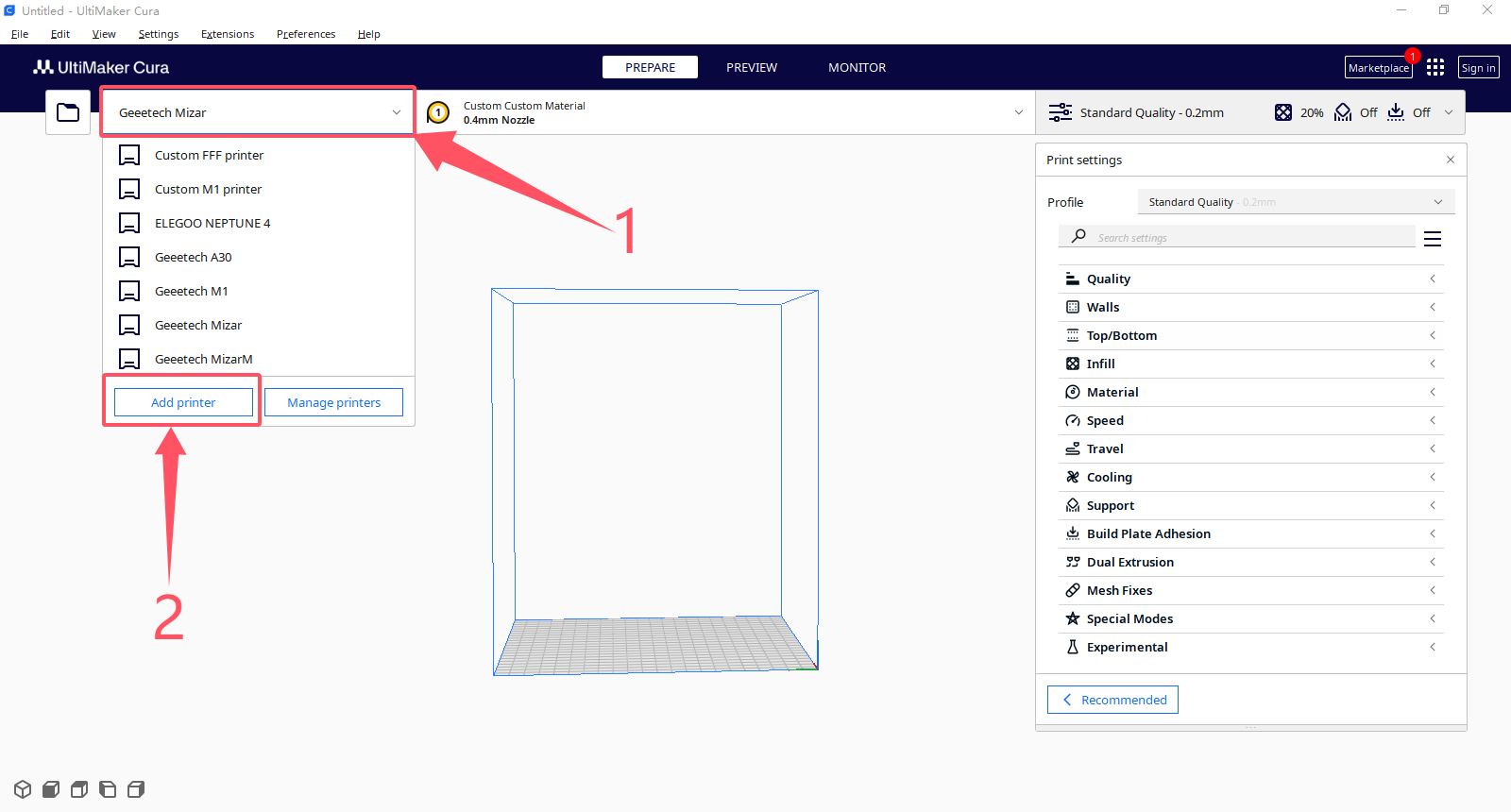The image size is (1511, 812).
Task: Expand the Speed settings section
Action: click(1251, 420)
